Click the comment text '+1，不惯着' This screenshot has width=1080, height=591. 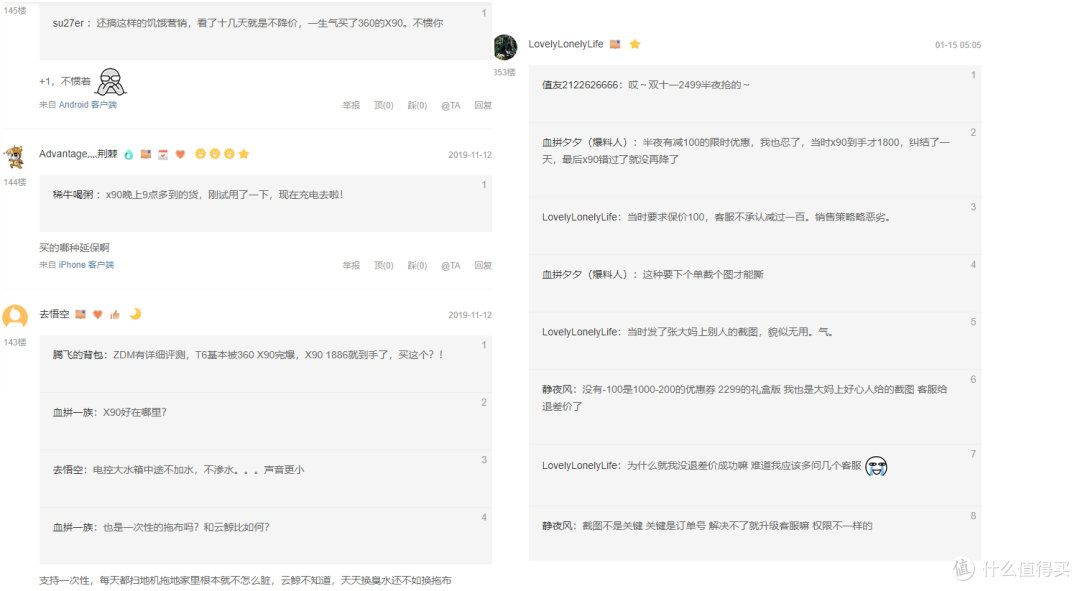(x=65, y=81)
